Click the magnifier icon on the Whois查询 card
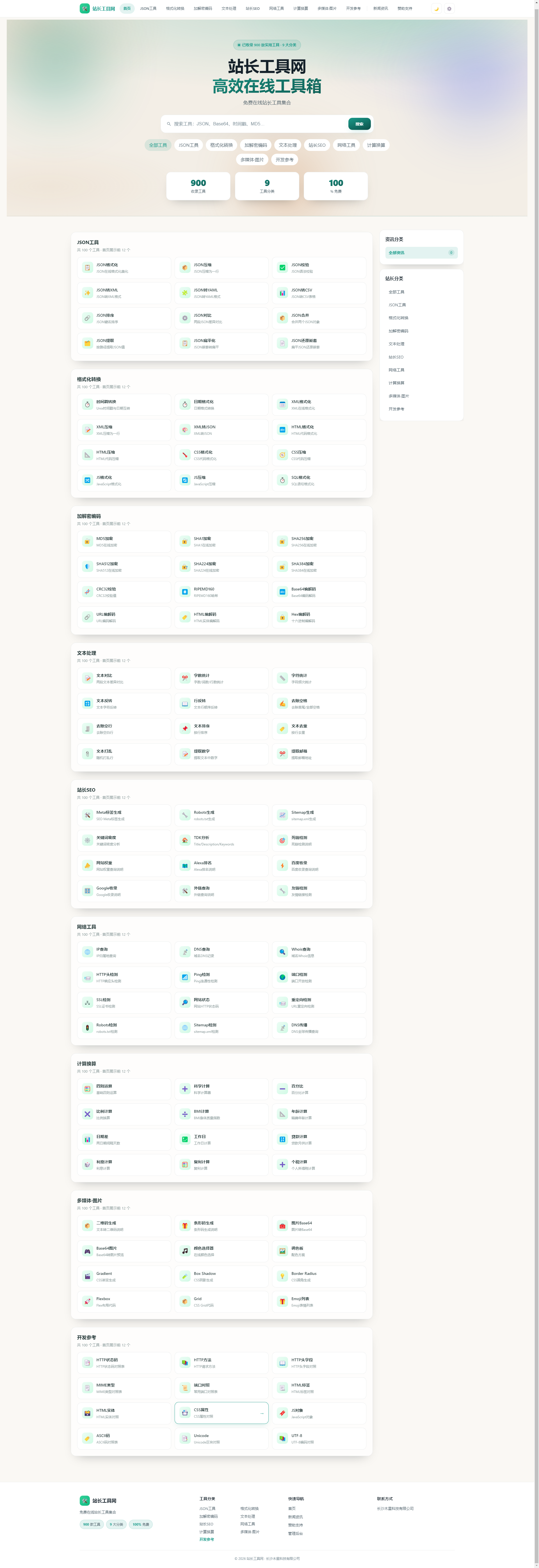The image size is (539, 1568). click(283, 952)
